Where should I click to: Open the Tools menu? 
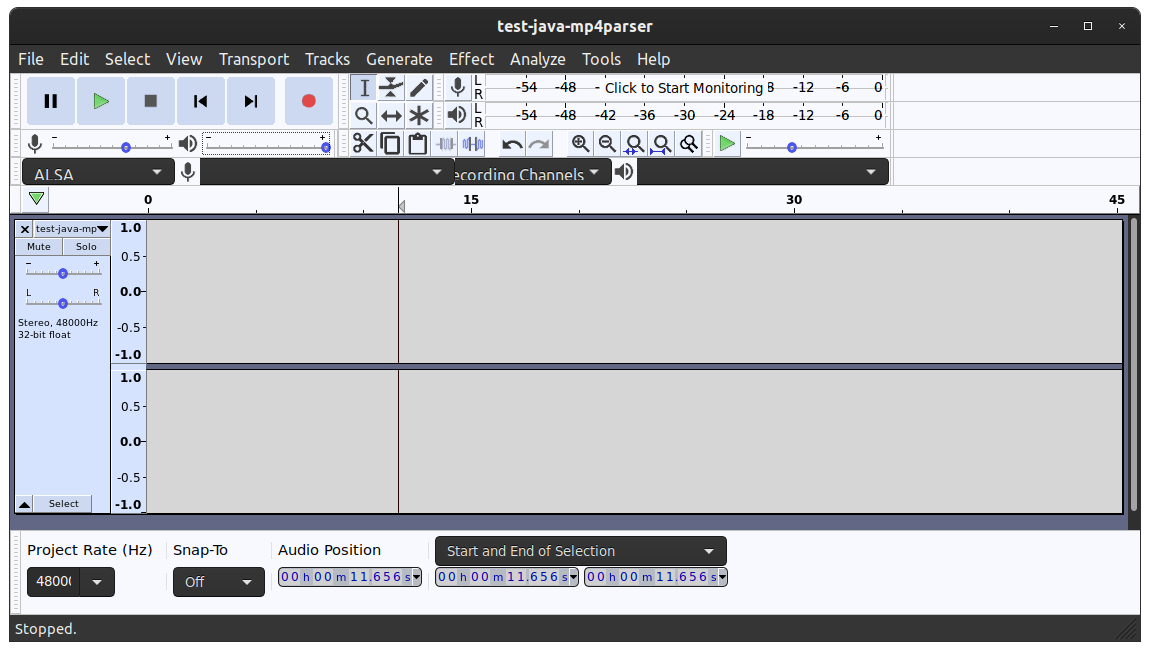[x=601, y=59]
